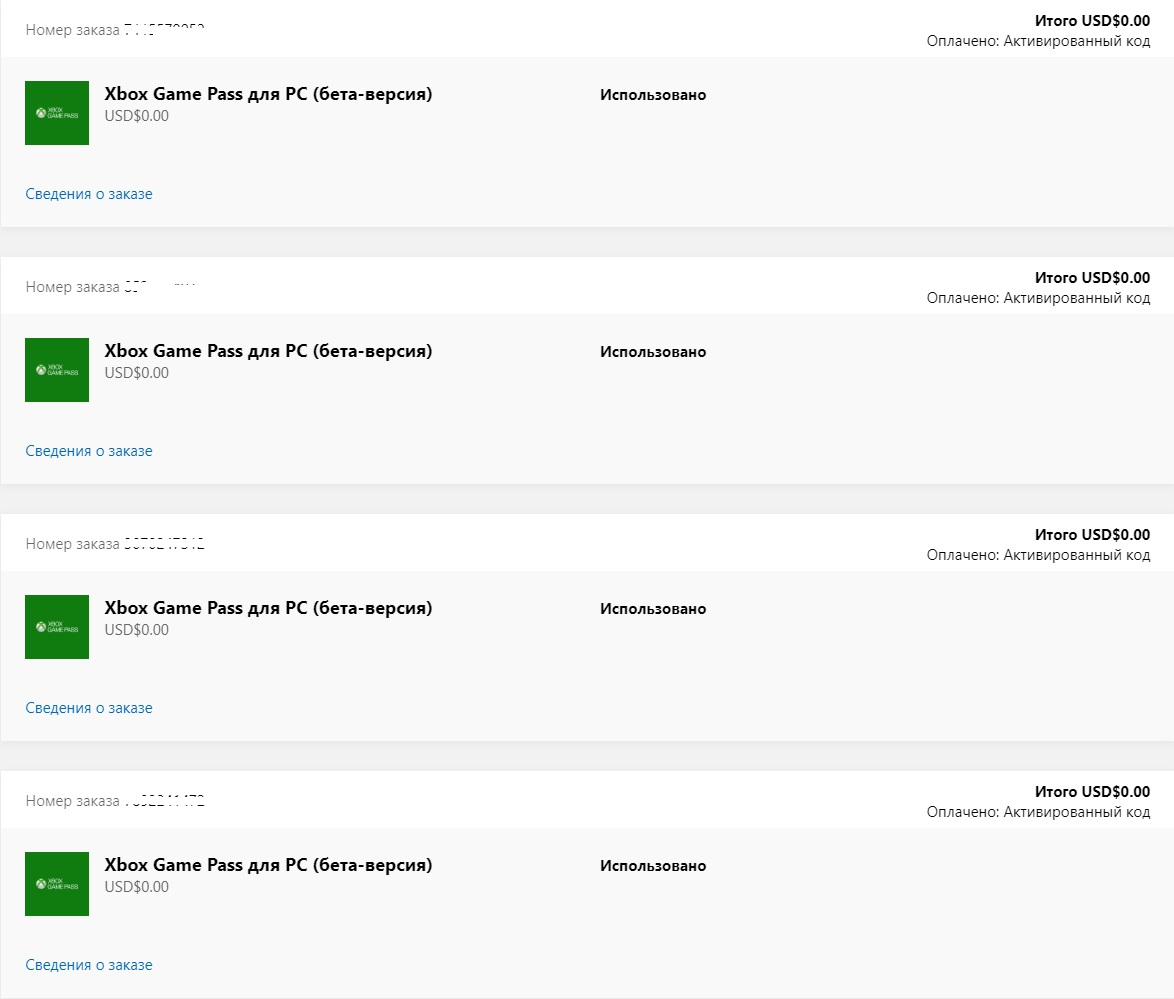The image size is (1174, 999).
Task: Open Xbox Game Pass thumbnail in fourth order
Action: [57, 884]
